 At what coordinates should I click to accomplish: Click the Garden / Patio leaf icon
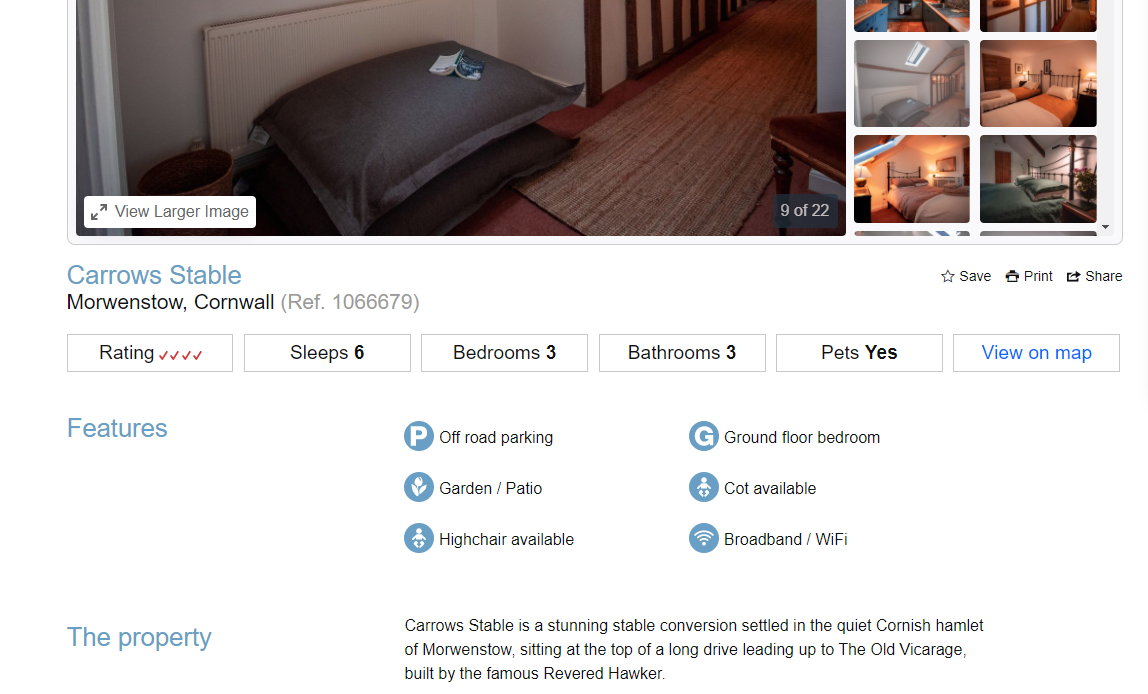click(x=419, y=488)
